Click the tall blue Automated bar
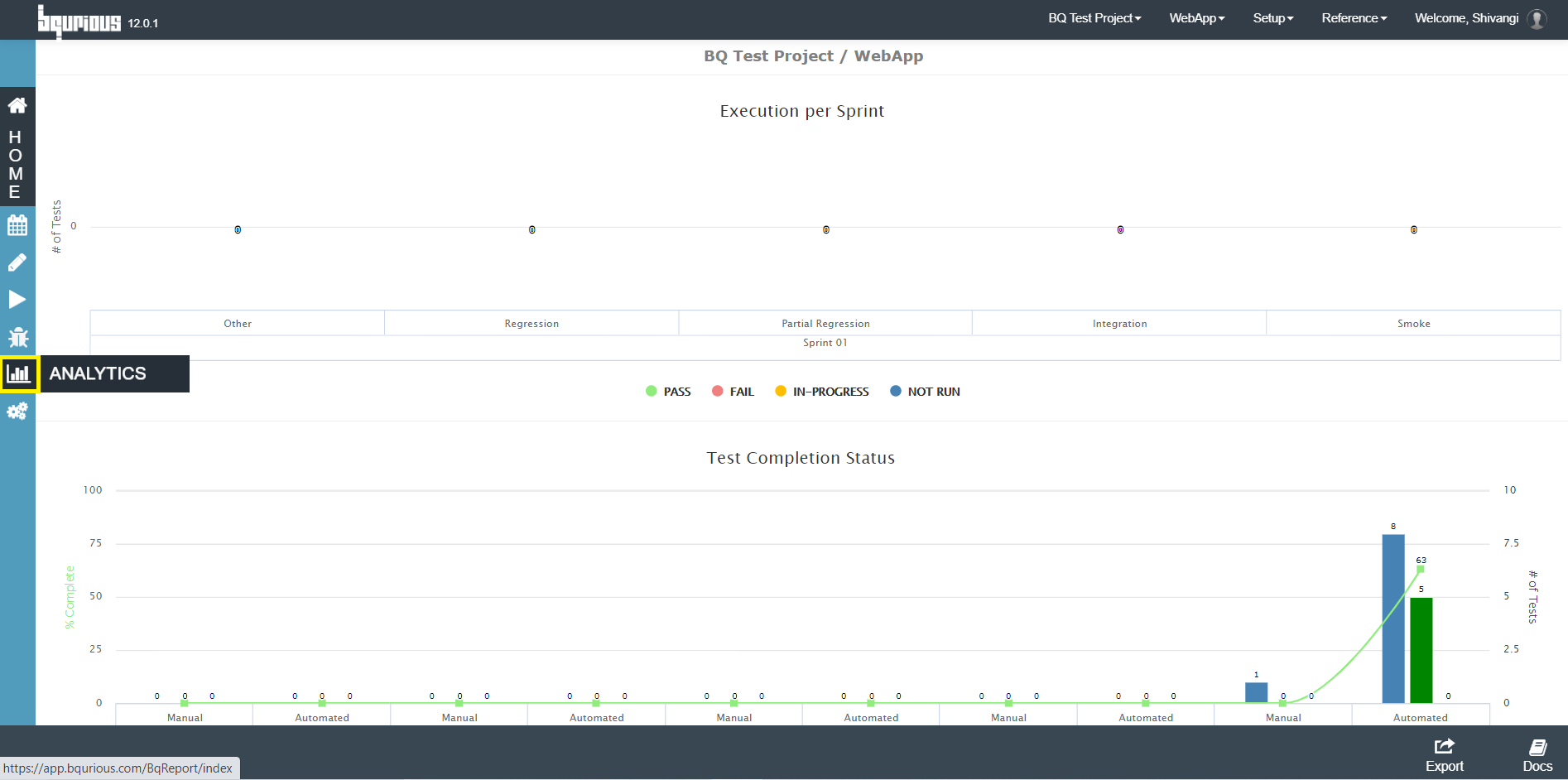Viewport: 1568px width, 780px height. pos(1393,619)
